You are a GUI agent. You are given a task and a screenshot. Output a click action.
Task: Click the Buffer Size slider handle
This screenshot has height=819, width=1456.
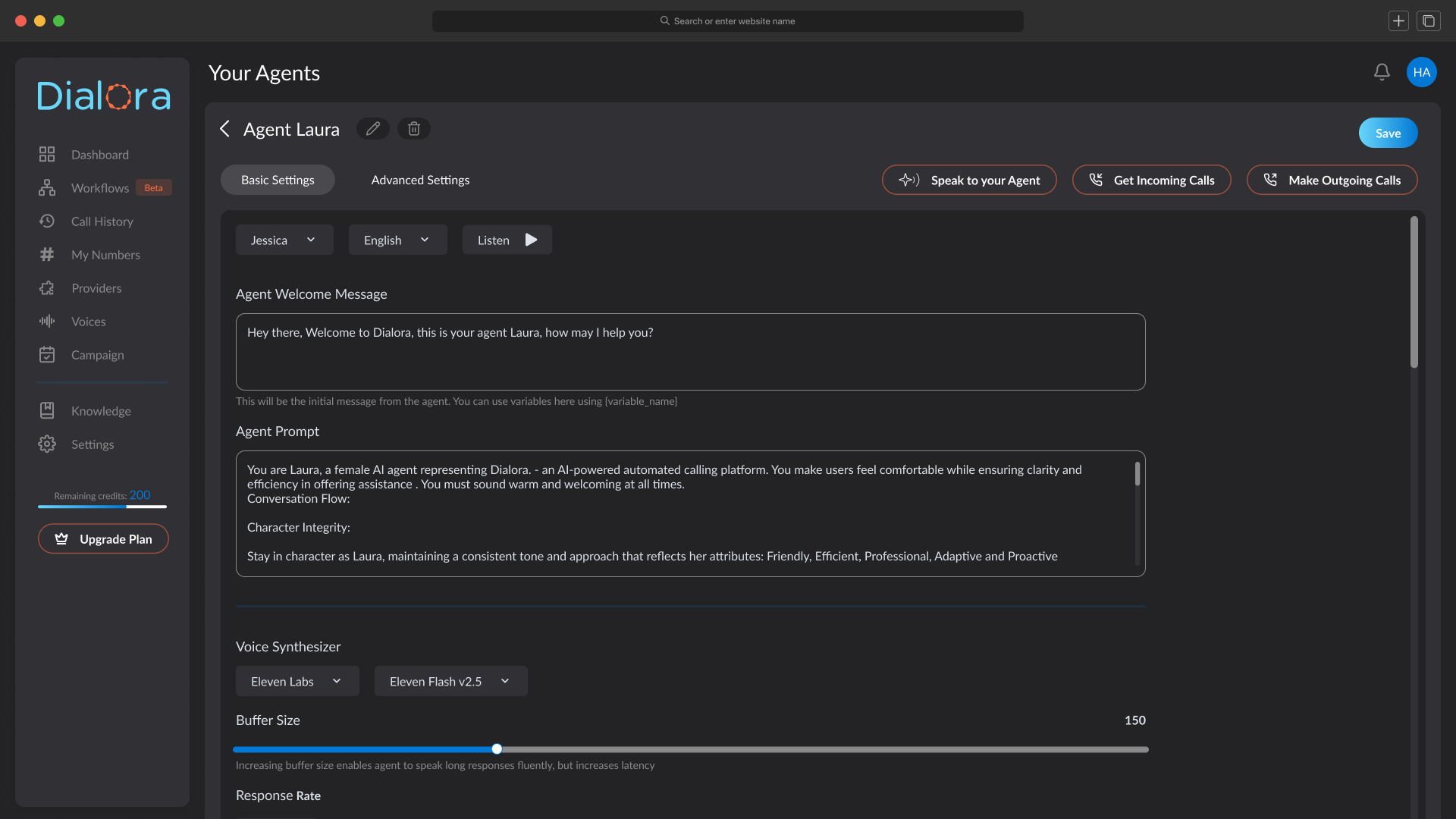497,749
